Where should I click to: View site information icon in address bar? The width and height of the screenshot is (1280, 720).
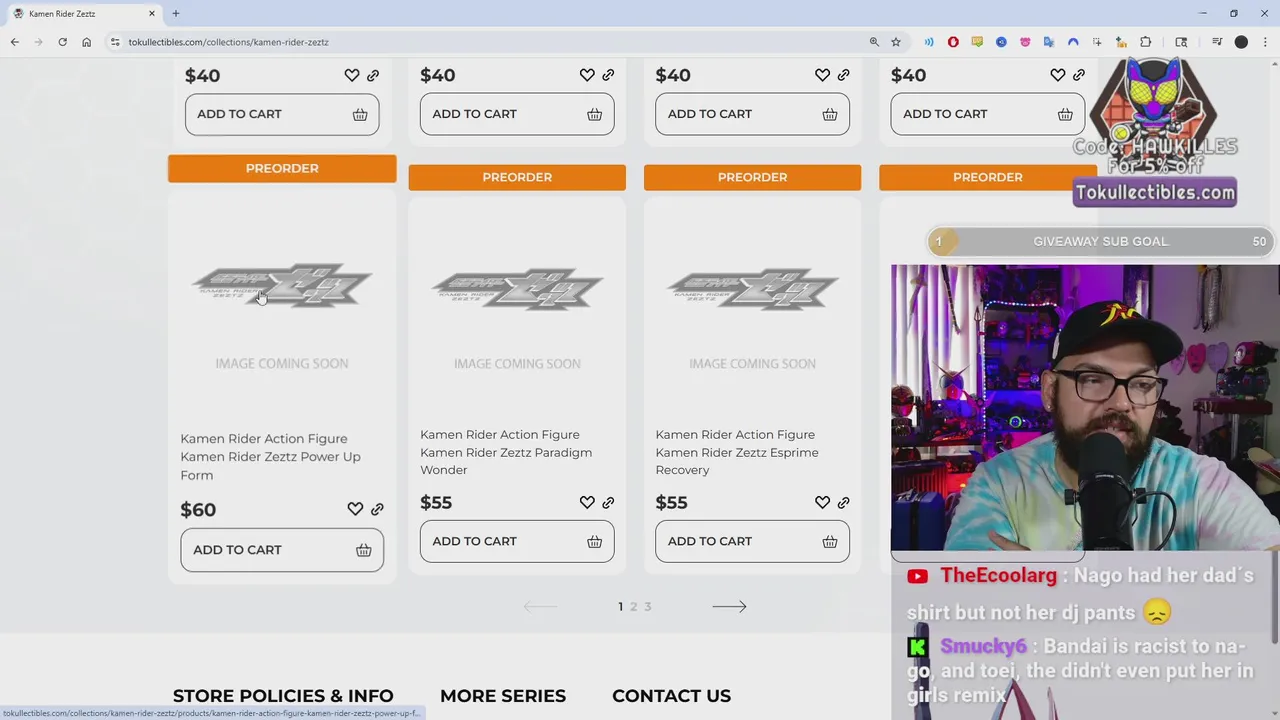pos(115,42)
